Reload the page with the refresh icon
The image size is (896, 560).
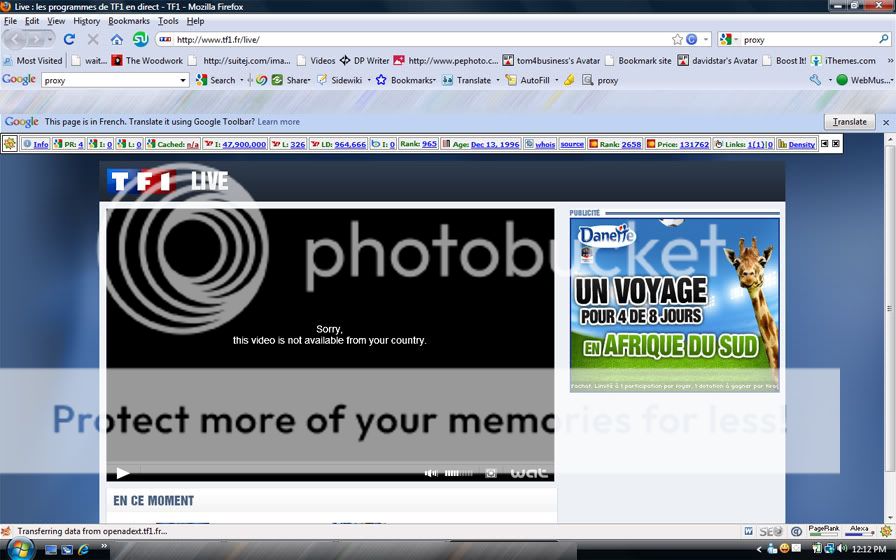coord(69,39)
